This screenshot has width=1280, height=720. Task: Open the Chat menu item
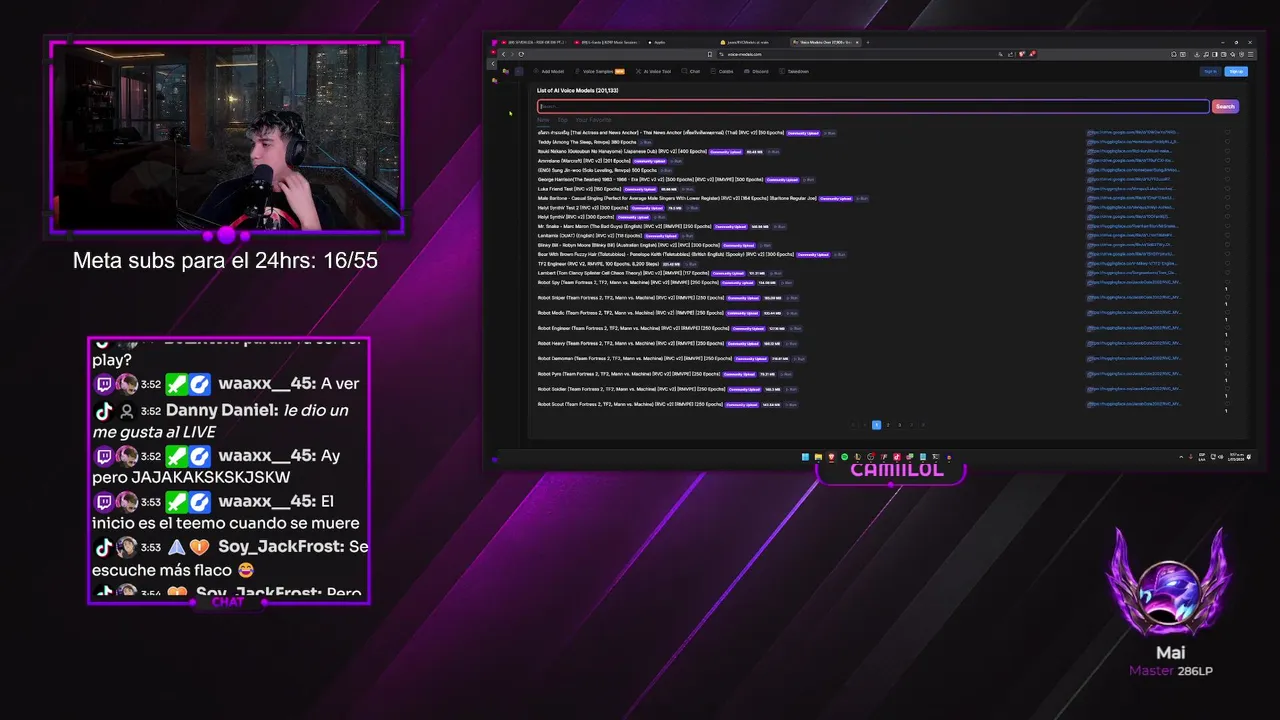coord(692,72)
